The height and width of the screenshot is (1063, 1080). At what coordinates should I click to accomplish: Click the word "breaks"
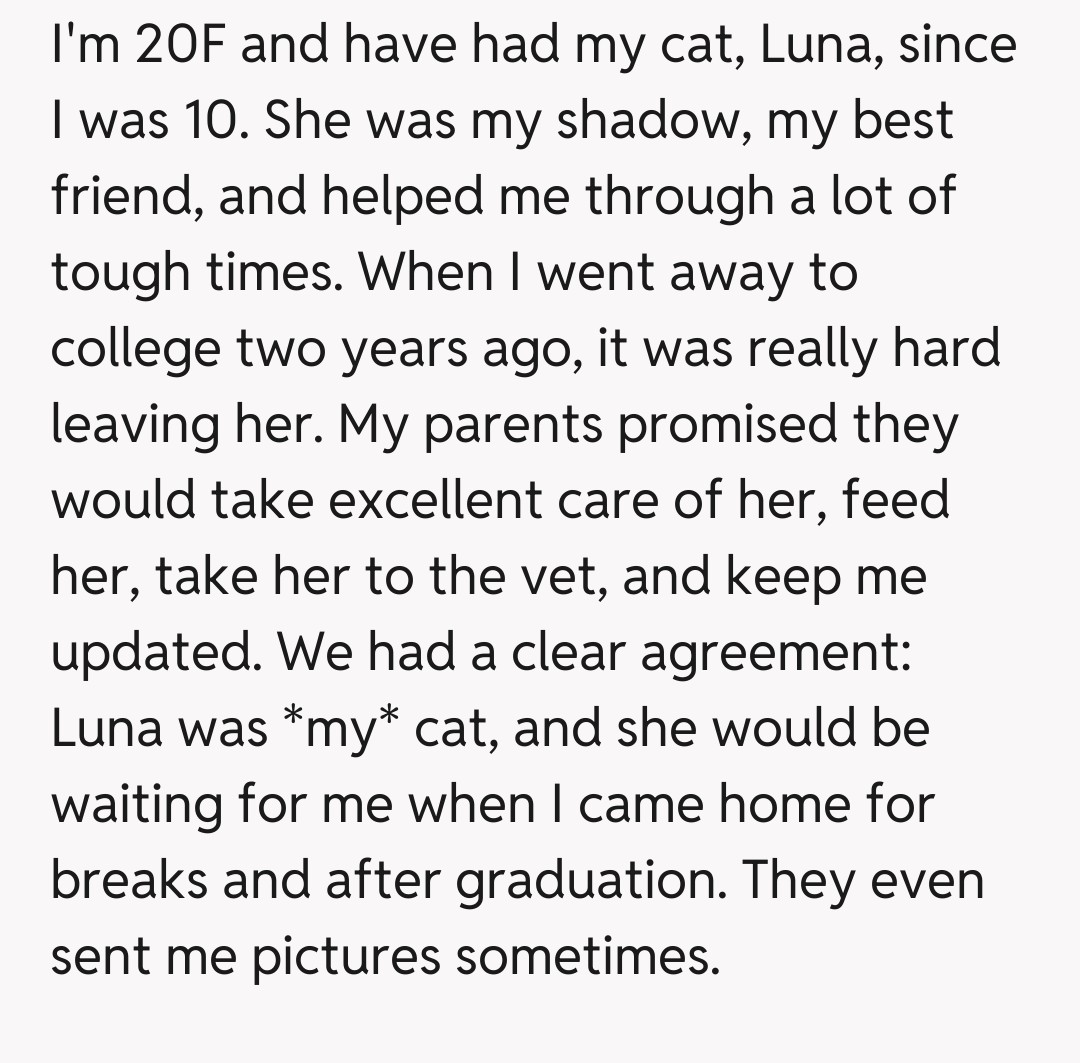132,880
